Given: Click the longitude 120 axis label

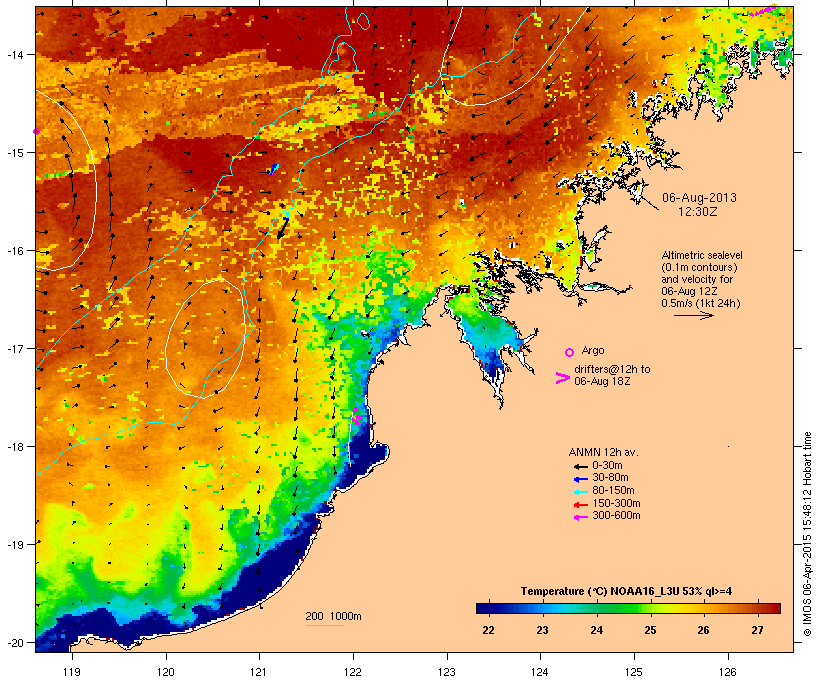Looking at the screenshot, I should tap(166, 672).
